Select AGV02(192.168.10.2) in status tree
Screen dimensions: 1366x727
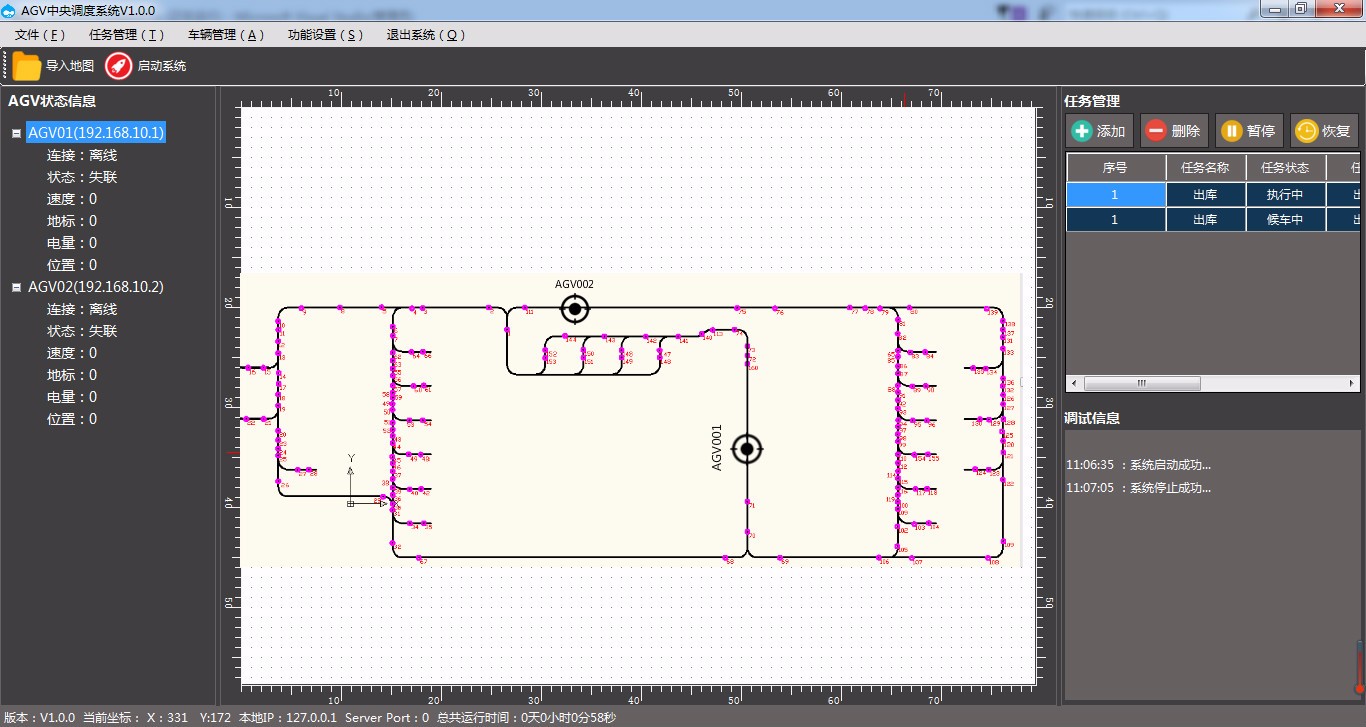point(96,287)
